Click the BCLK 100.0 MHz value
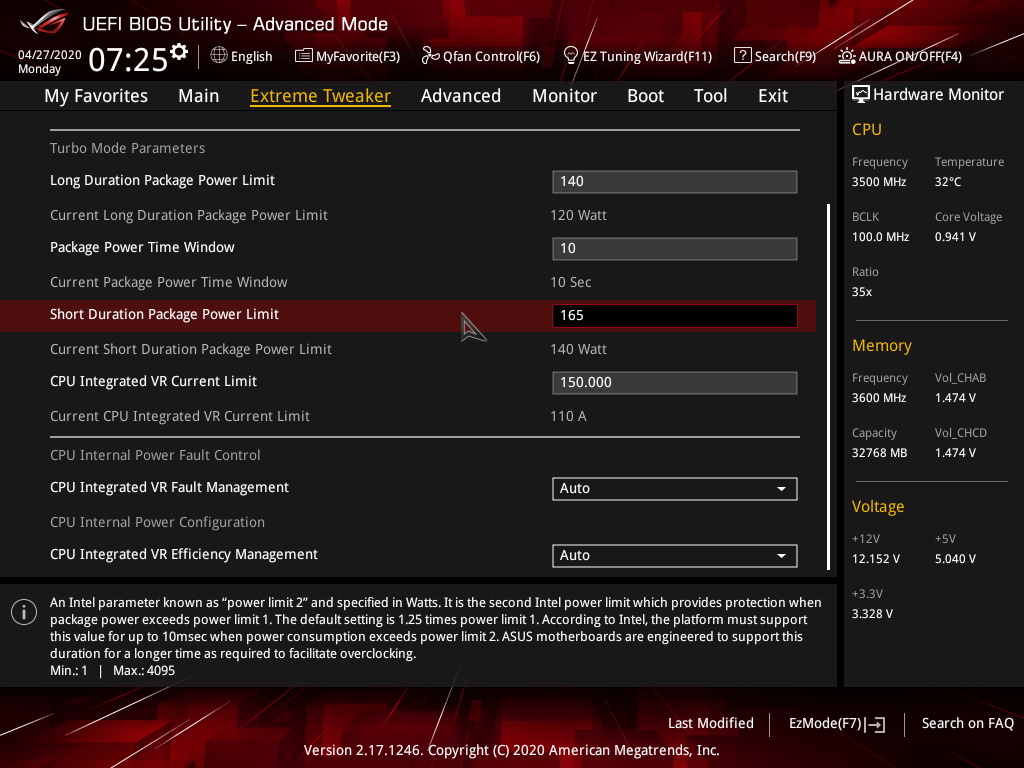 coord(880,237)
